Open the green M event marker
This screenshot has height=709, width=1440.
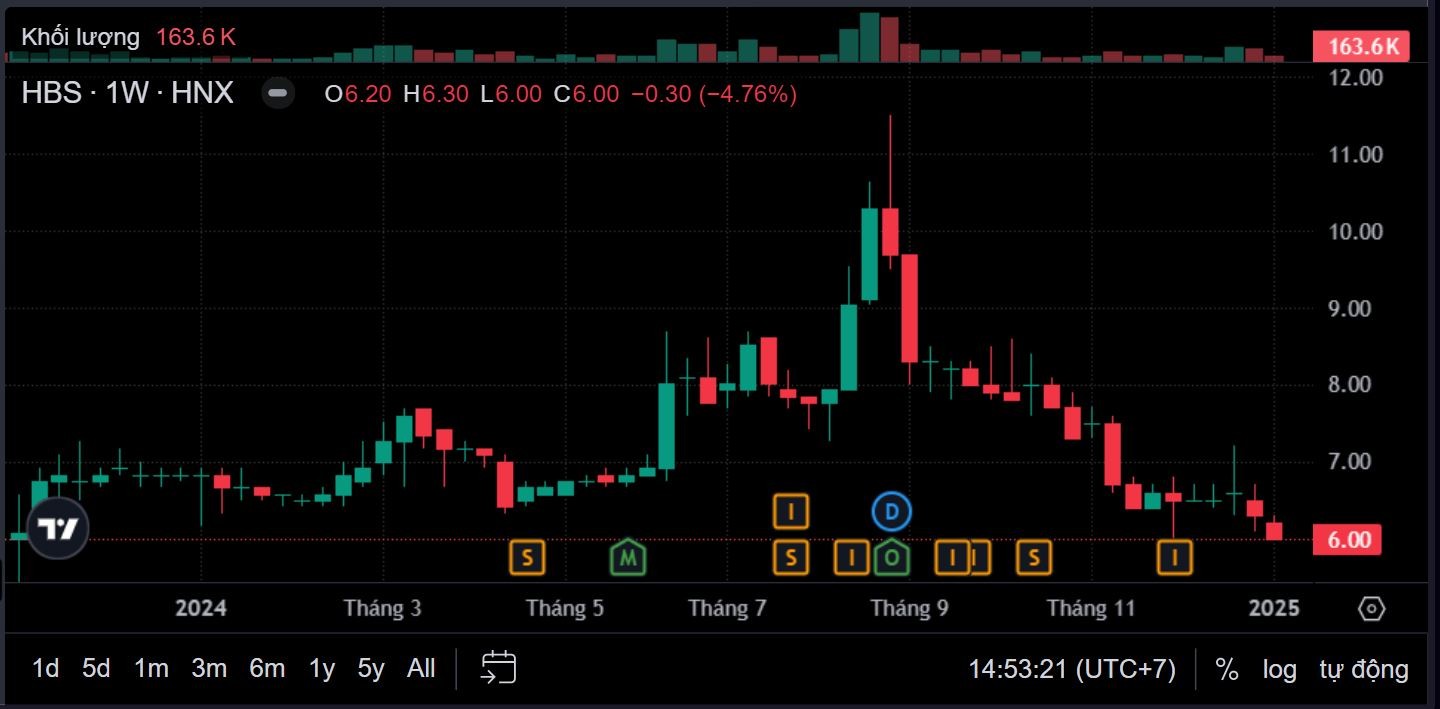click(628, 557)
